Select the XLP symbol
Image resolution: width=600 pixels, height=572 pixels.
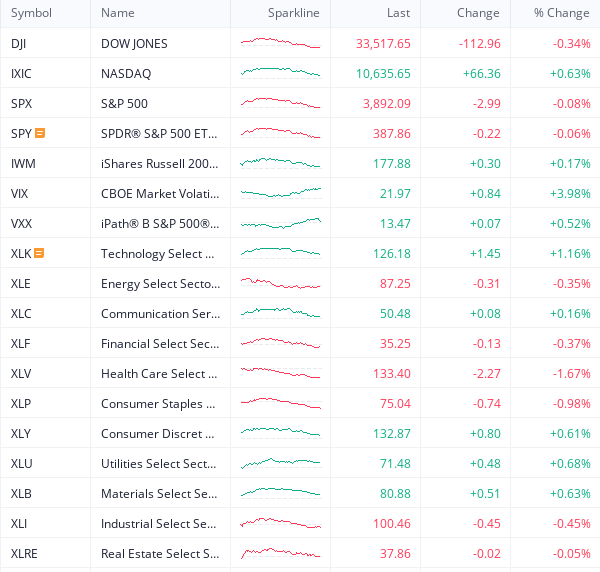click(x=21, y=404)
